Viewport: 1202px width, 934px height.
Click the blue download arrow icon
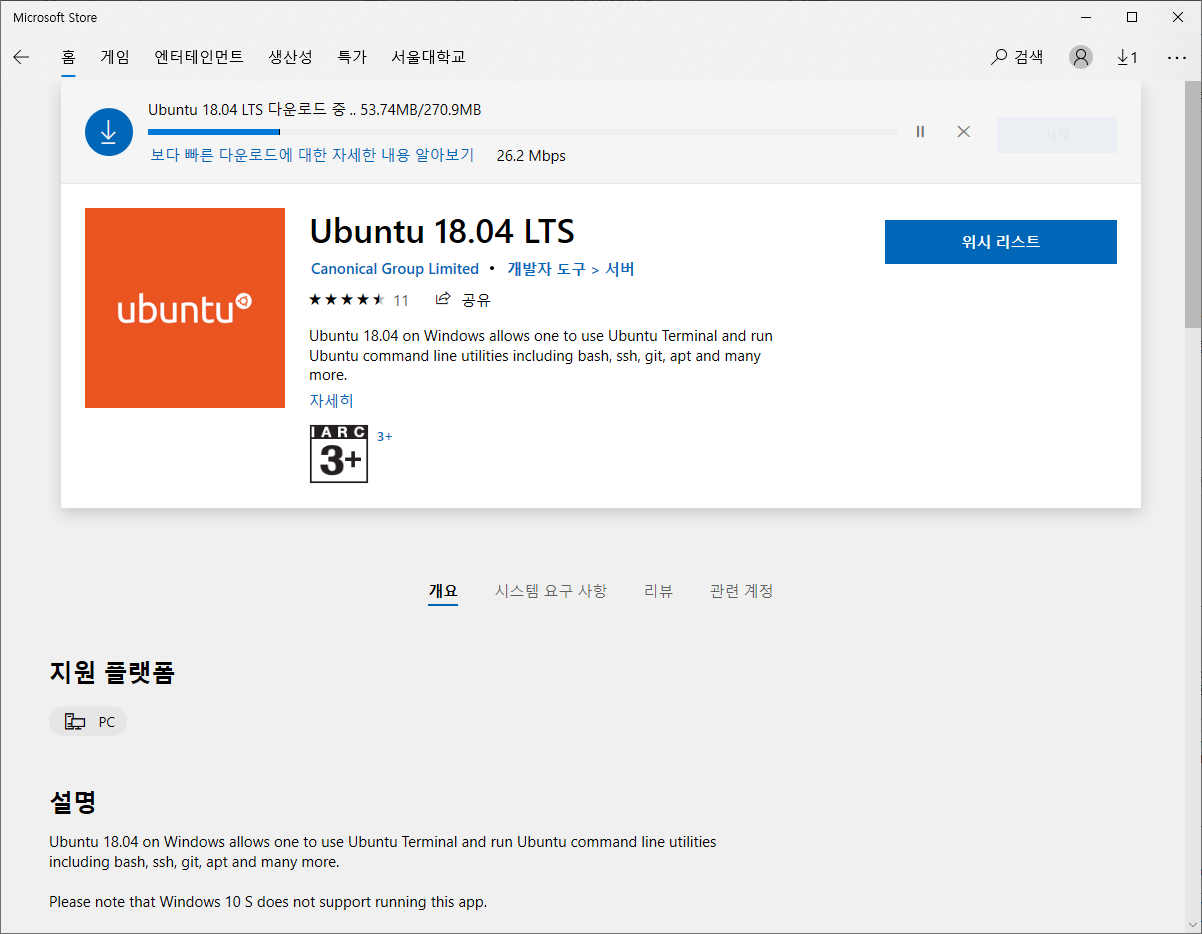[109, 132]
